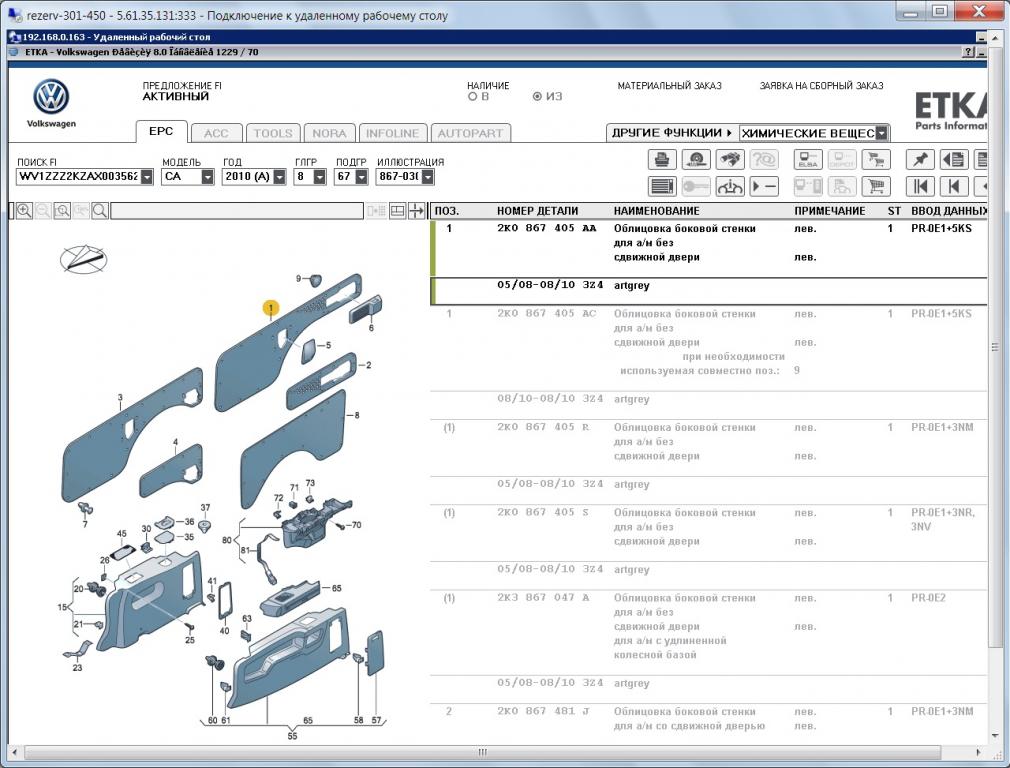The width and height of the screenshot is (1010, 768).
Task: Click the yellow marker 1 on illustration
Action: point(271,309)
